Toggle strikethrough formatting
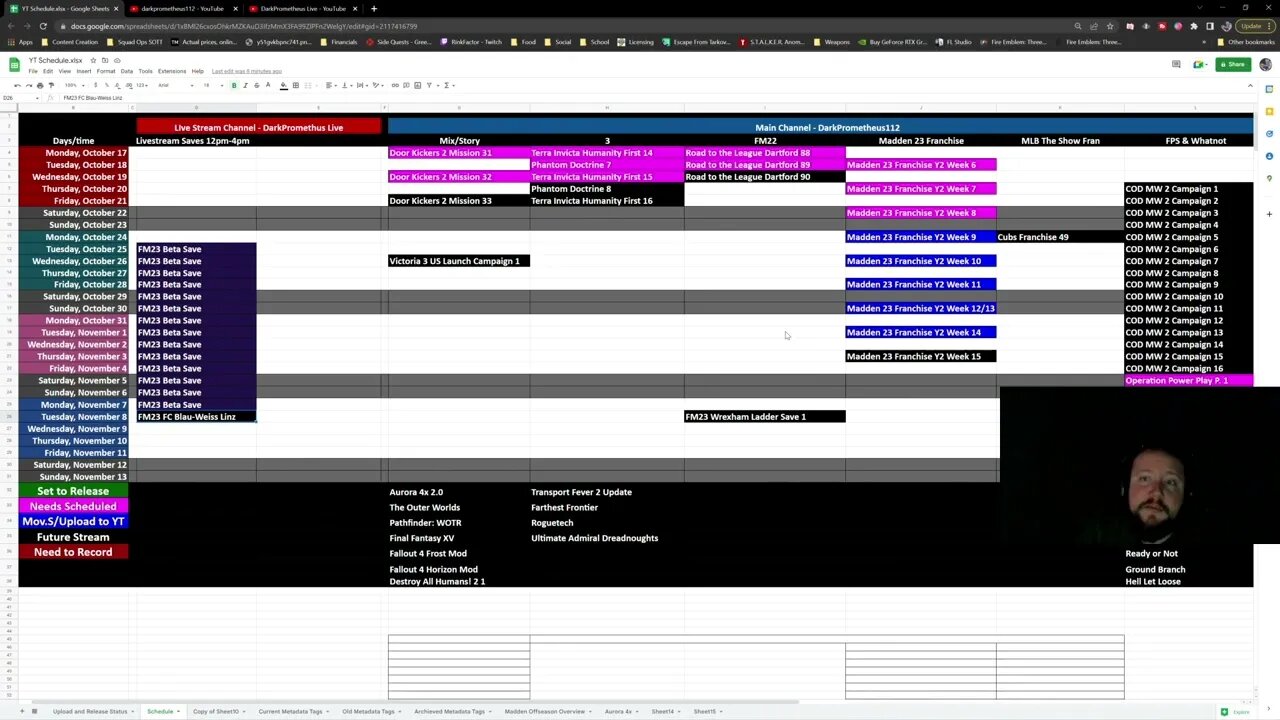The image size is (1280, 720). point(256,85)
